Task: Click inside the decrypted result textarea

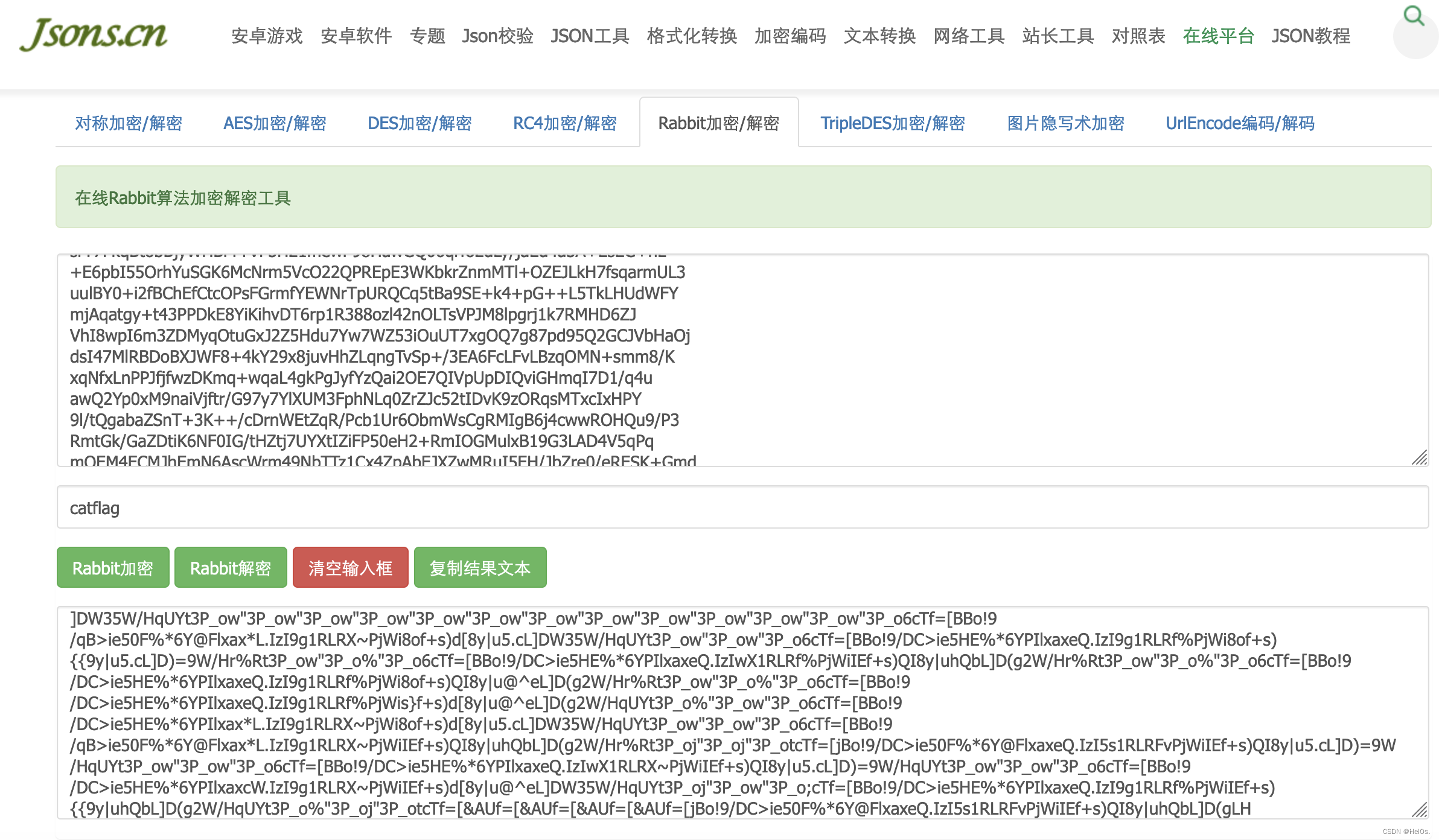Action: click(742, 712)
